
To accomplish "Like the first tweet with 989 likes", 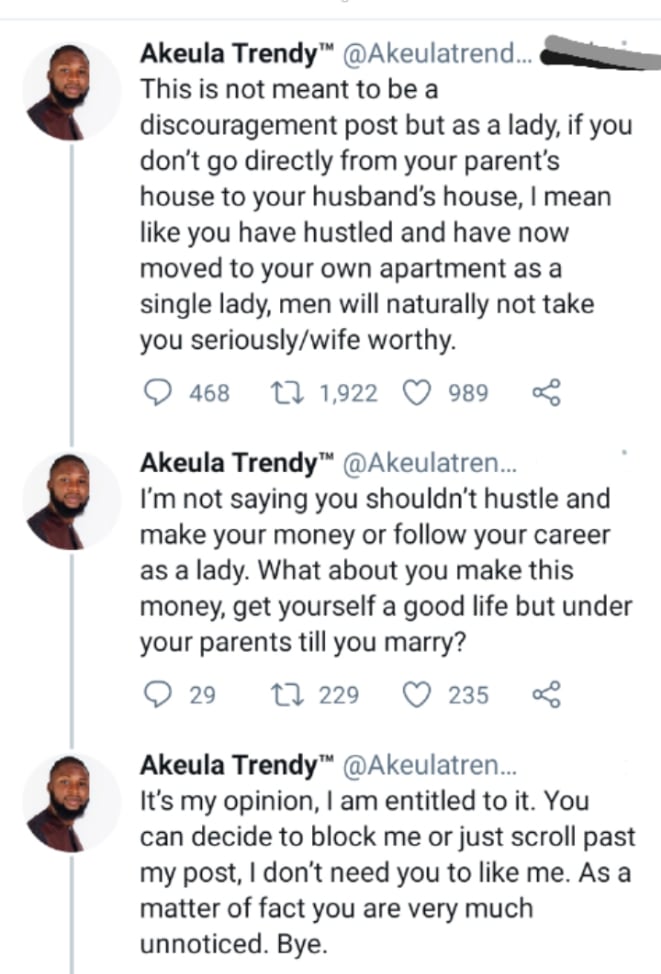I will [x=415, y=393].
